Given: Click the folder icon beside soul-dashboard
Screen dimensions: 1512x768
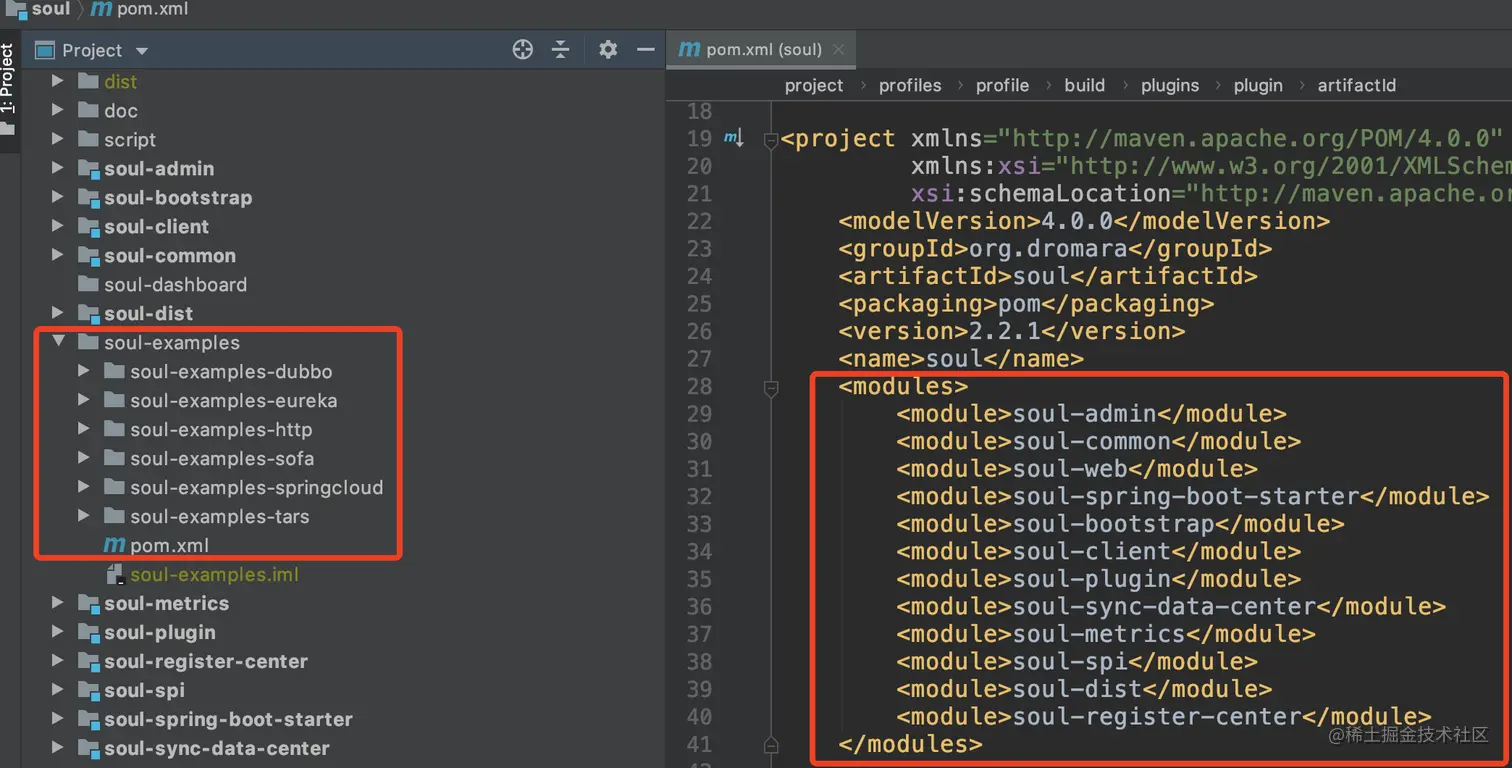Looking at the screenshot, I should pyautogui.click(x=87, y=285).
